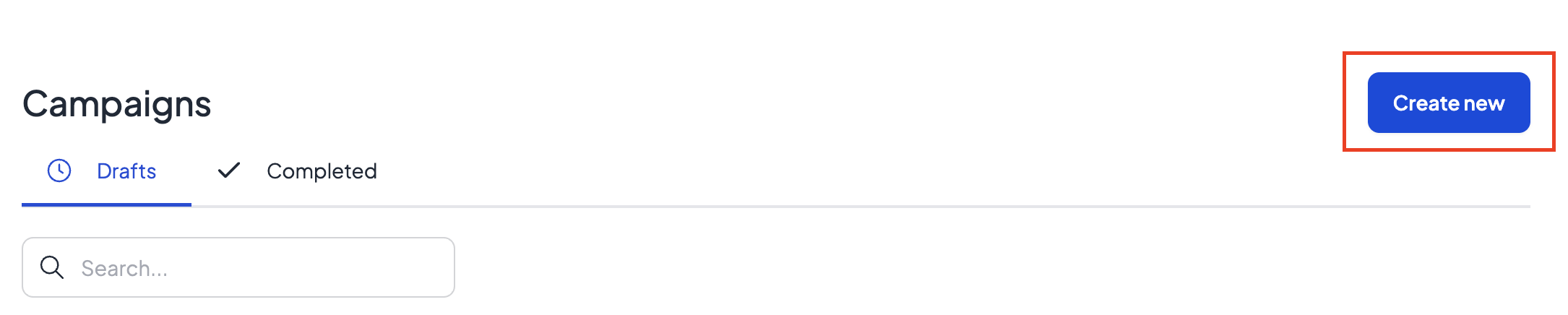
Task: Click the clock icon beside Drafts
Action: click(59, 171)
